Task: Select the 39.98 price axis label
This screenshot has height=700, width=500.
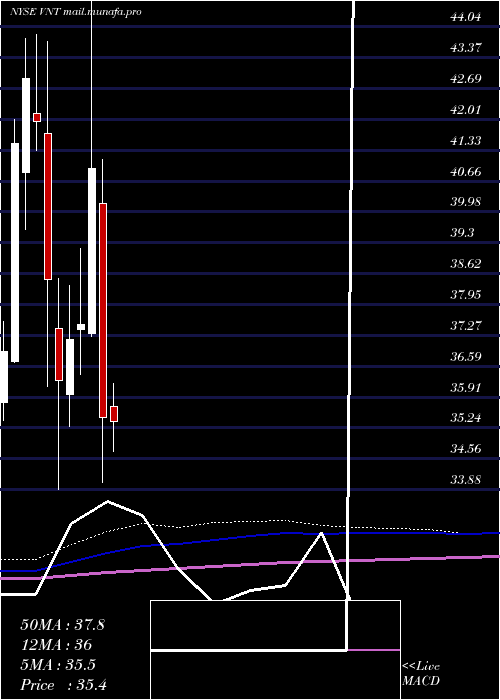Action: point(466,202)
